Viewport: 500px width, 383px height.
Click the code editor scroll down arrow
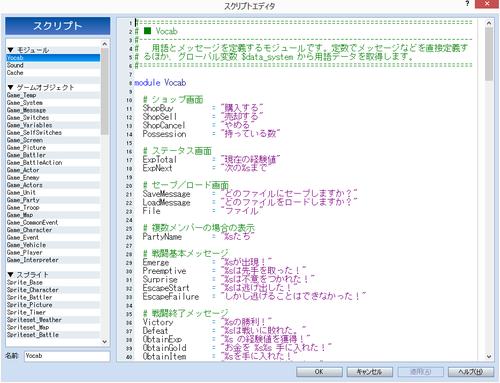[489, 356]
